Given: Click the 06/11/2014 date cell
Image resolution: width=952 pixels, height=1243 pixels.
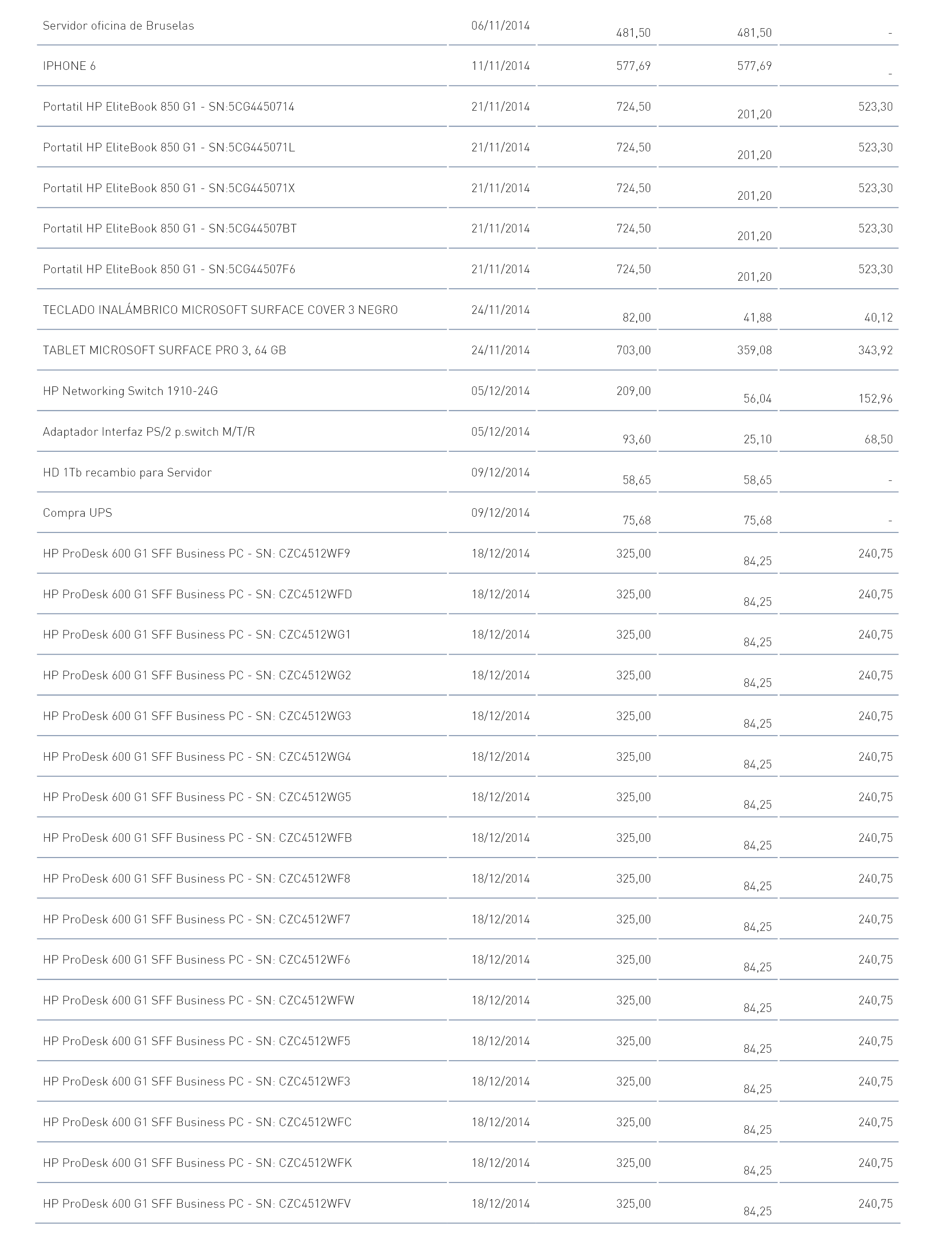Looking at the screenshot, I should point(500,26).
